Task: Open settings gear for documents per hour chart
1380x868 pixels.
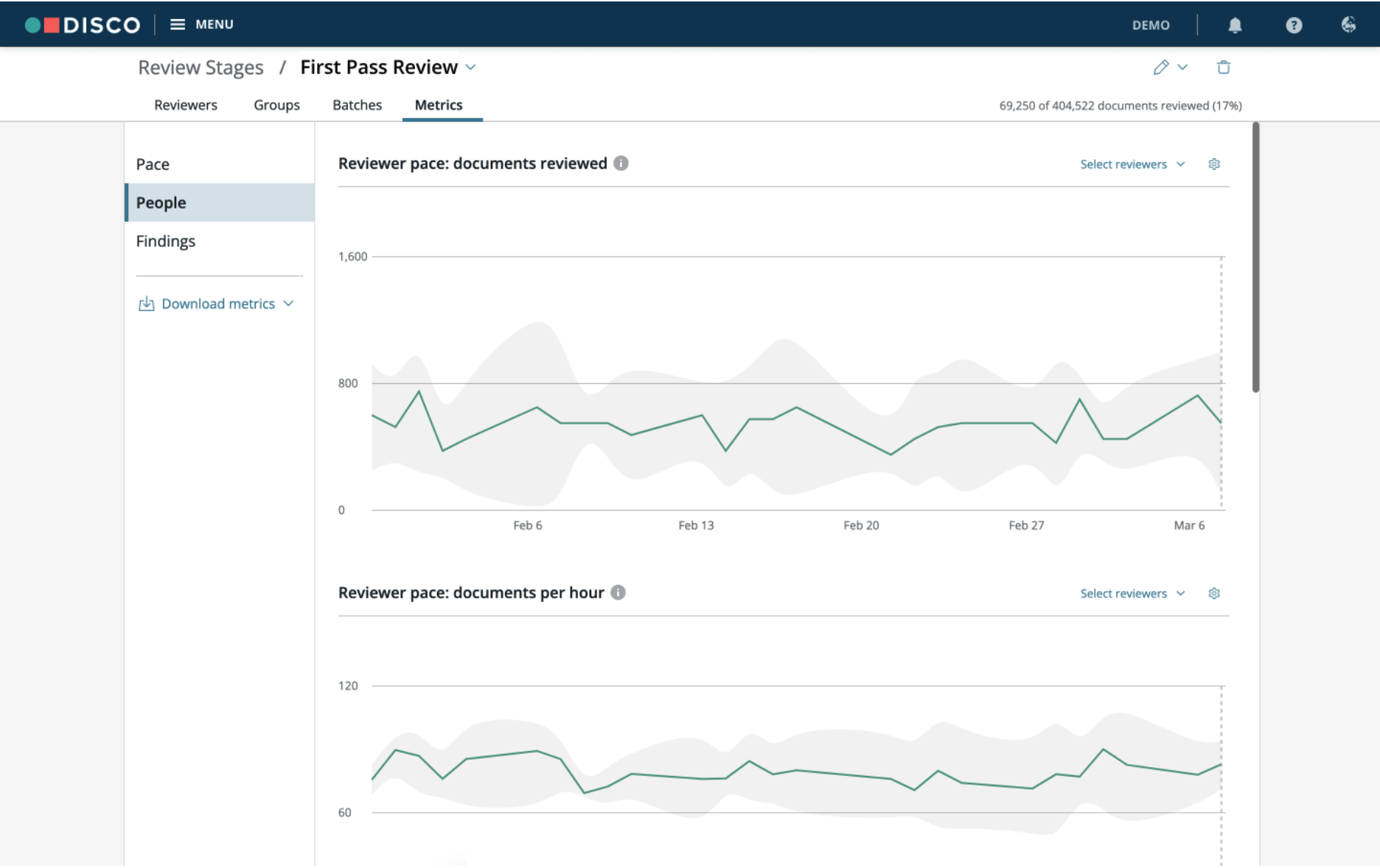Action: click(1214, 593)
